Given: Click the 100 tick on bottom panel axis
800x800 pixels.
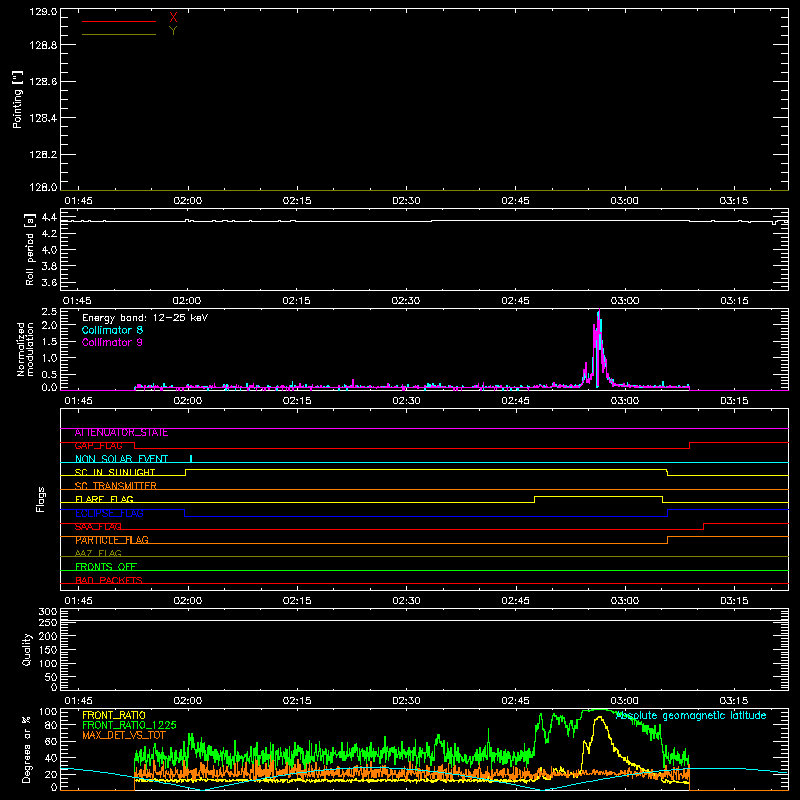Looking at the screenshot, I should click(47, 712).
